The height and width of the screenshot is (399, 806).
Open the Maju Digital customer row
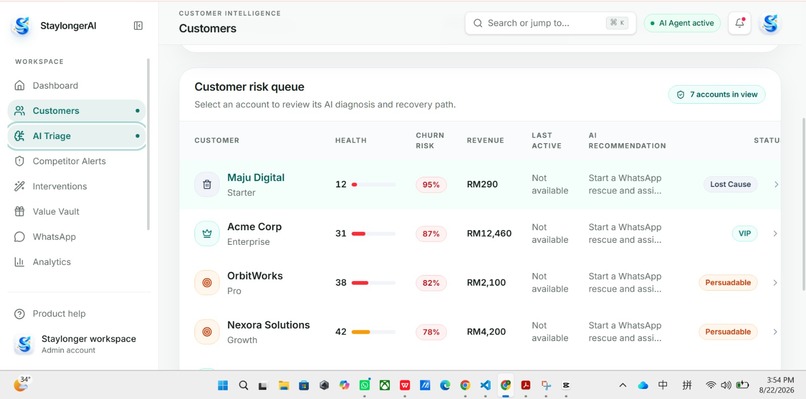480,184
